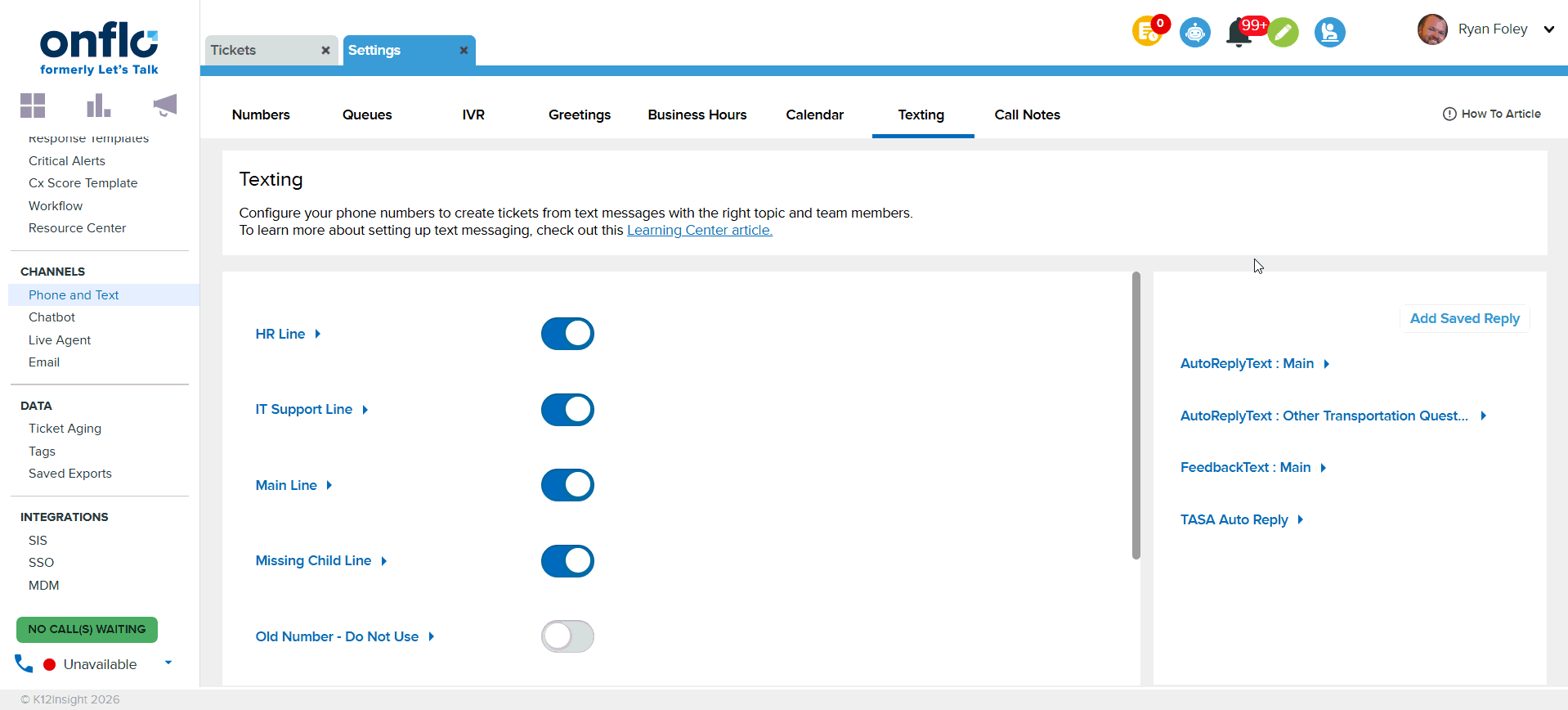Open the Learning Center article link

click(x=699, y=231)
